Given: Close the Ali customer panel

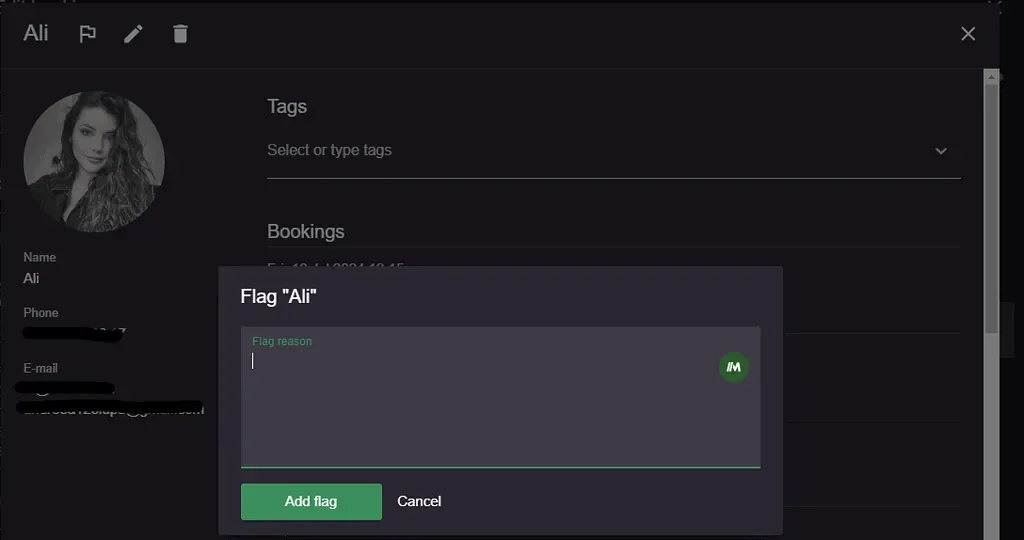Looking at the screenshot, I should 968,34.
